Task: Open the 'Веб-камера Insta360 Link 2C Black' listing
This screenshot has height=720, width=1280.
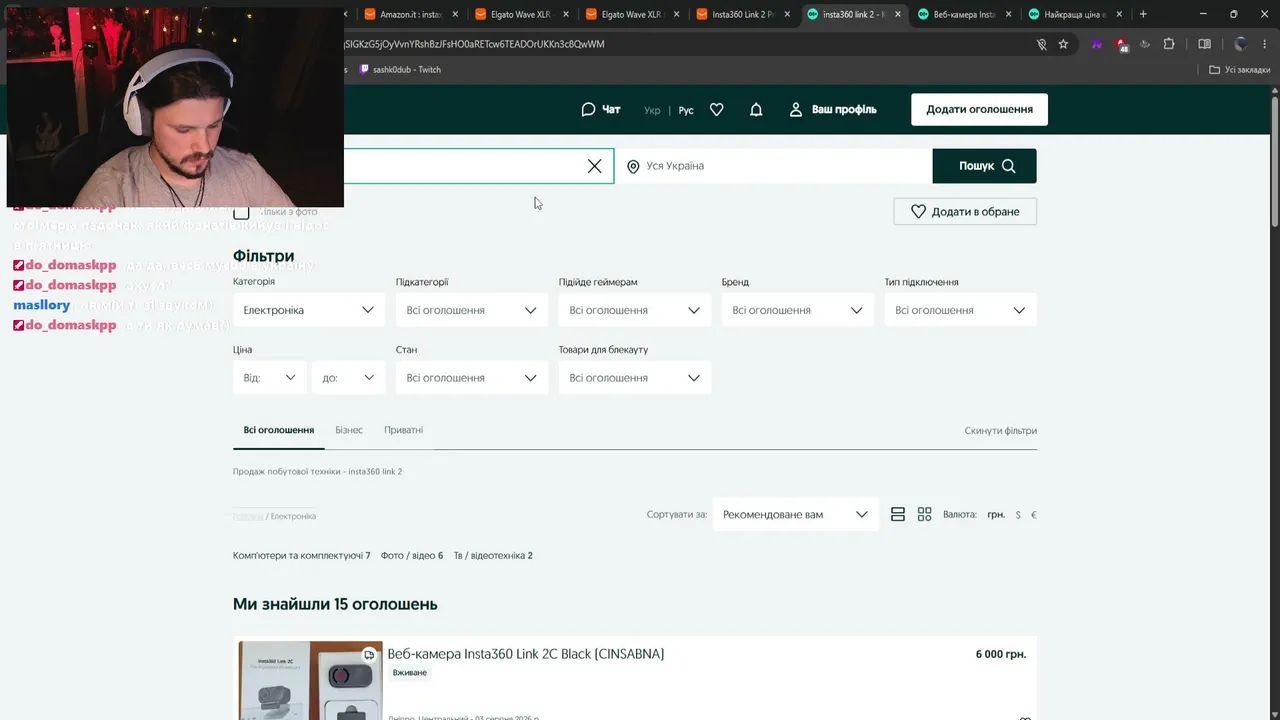Action: coord(526,654)
